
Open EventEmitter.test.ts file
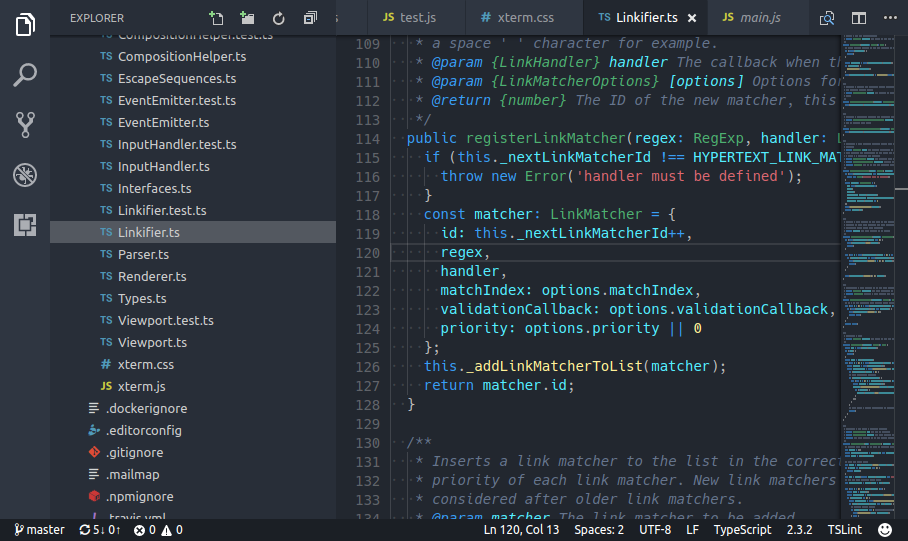(x=193, y=100)
